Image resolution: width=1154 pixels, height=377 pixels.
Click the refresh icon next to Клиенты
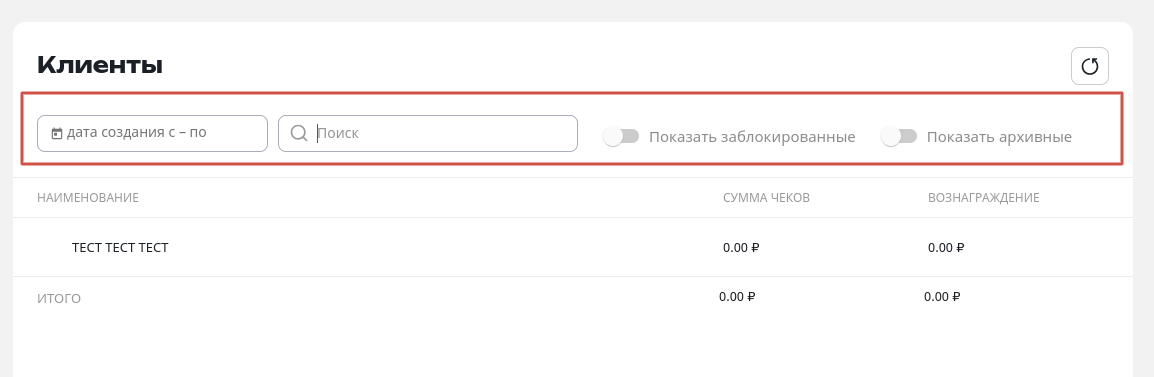click(1089, 66)
